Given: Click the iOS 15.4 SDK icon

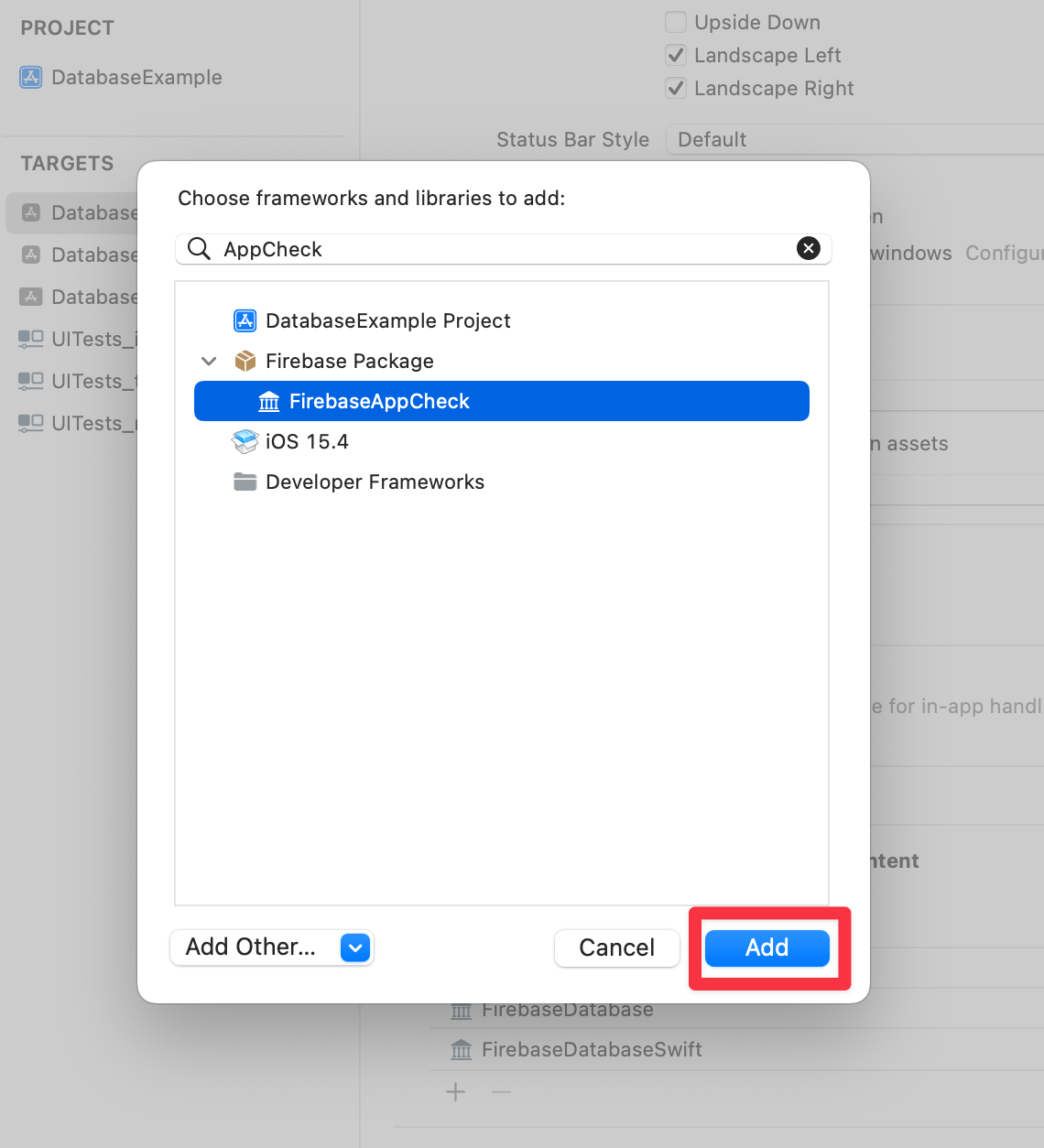Looking at the screenshot, I should pyautogui.click(x=245, y=442).
